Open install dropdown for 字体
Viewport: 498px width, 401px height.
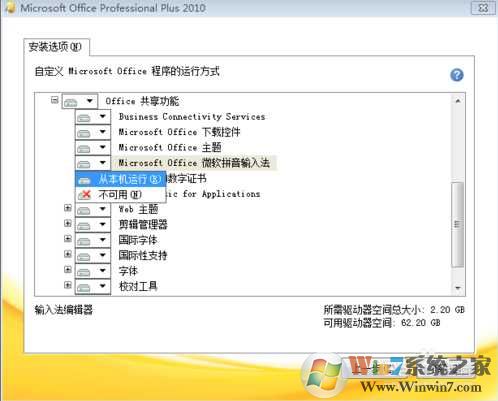(93, 271)
